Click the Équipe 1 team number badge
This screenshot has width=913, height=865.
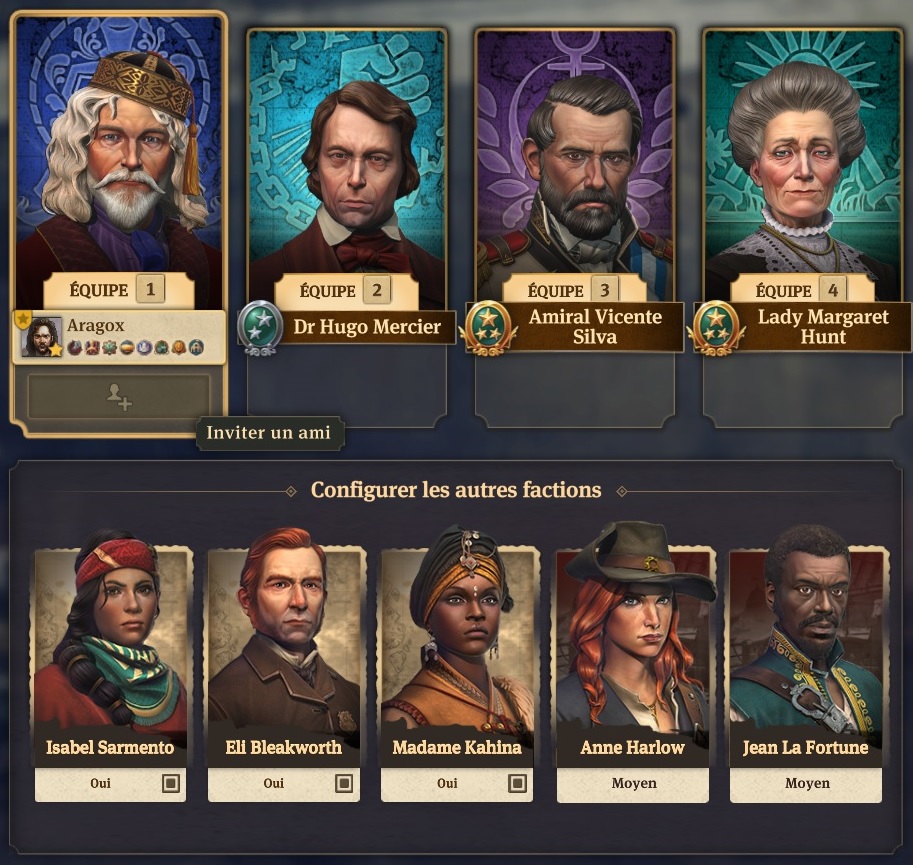point(150,289)
